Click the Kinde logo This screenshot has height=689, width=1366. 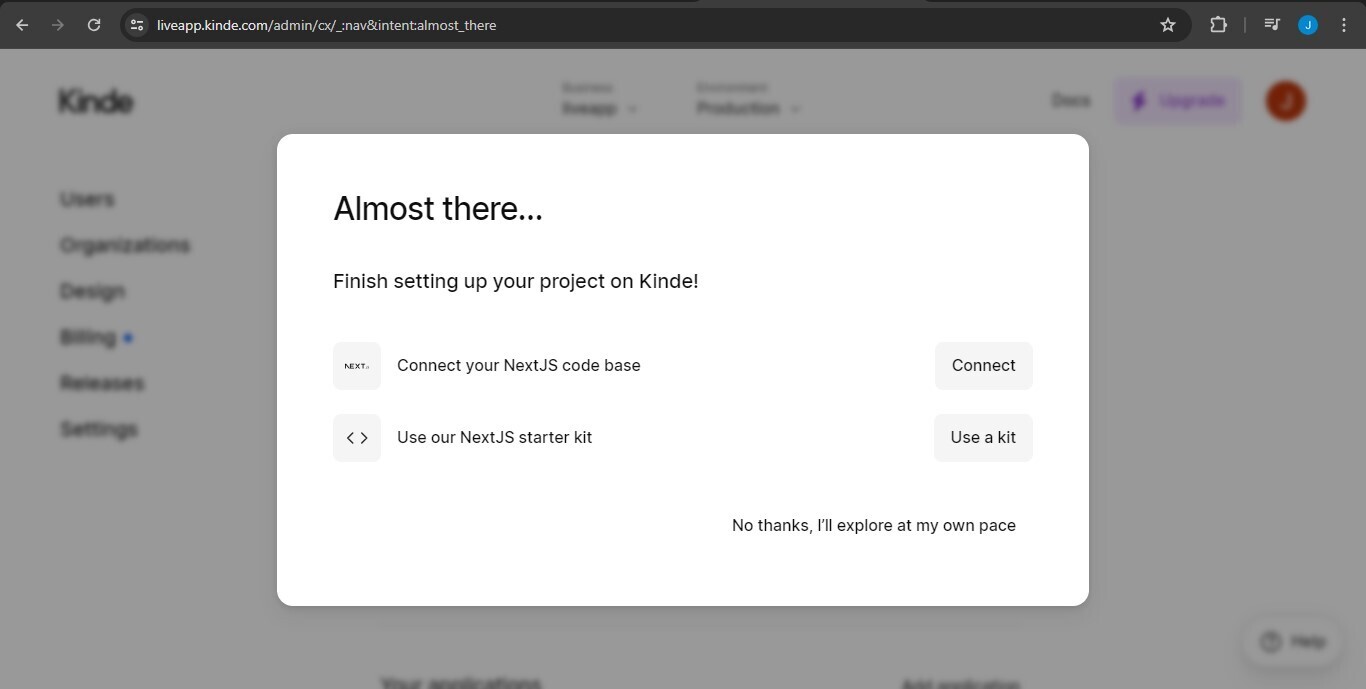(x=96, y=101)
